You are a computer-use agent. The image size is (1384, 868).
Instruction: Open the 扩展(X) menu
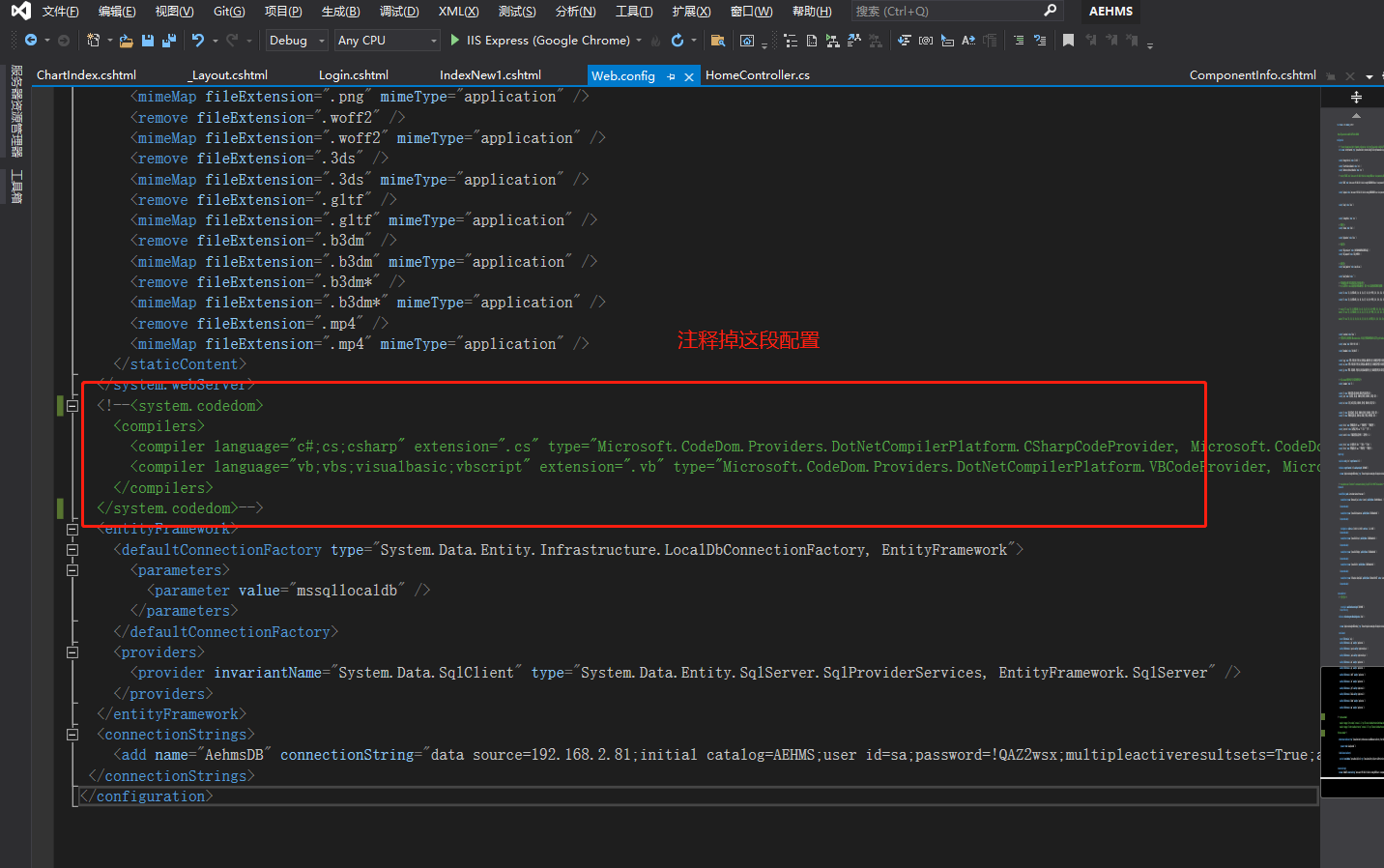pos(691,12)
